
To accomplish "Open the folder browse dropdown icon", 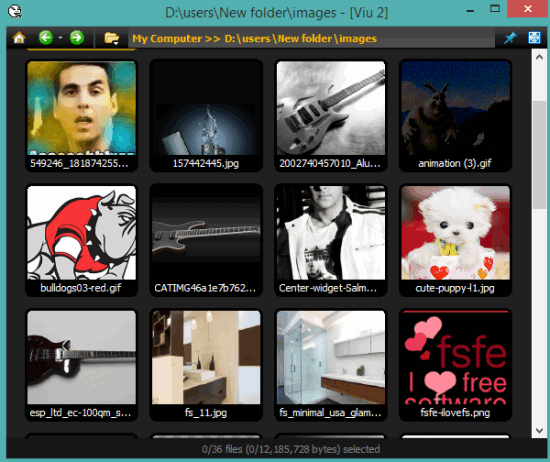I will coord(112,38).
